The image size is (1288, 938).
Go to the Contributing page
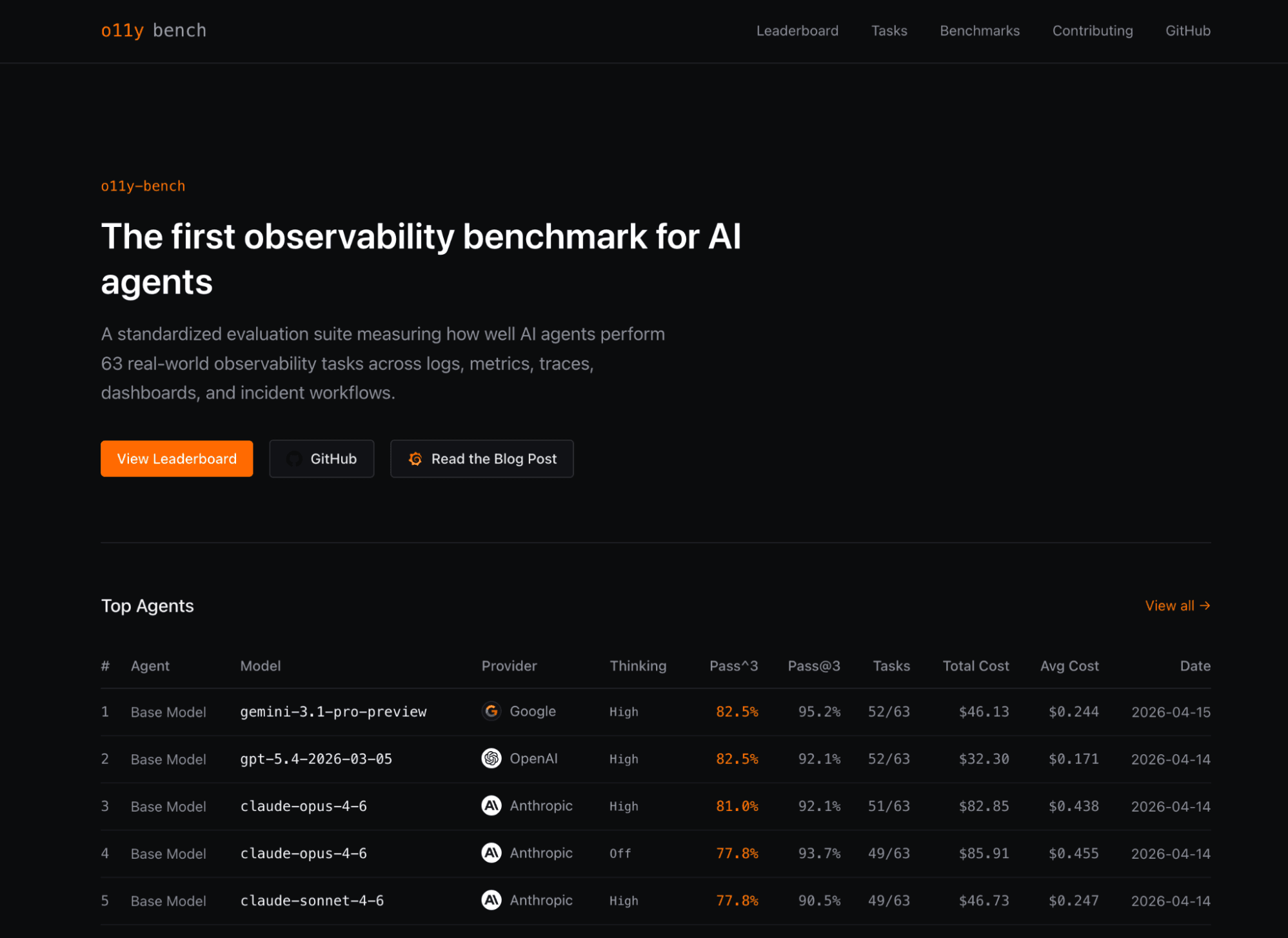point(1093,30)
